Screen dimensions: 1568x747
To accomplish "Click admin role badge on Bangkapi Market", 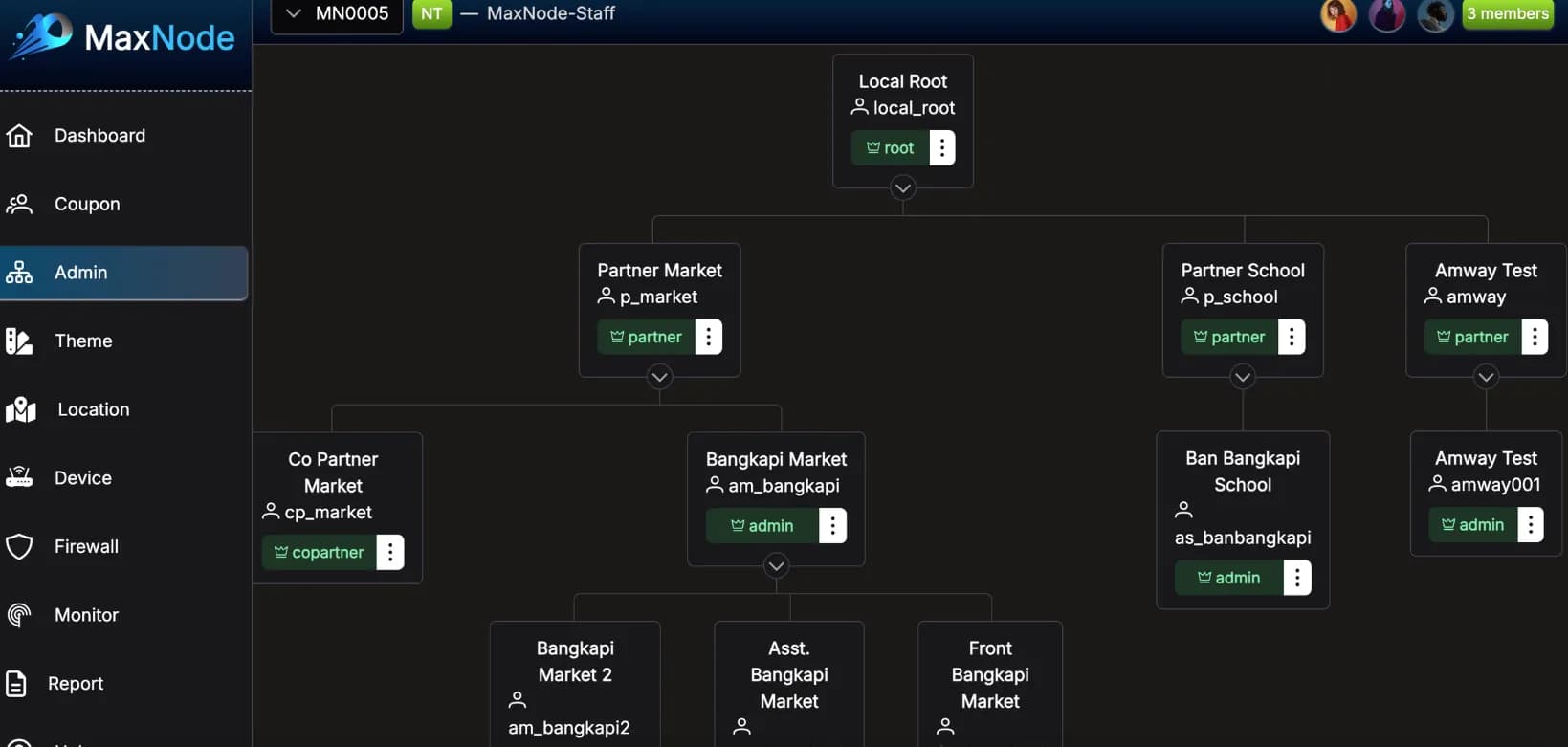I will [762, 525].
